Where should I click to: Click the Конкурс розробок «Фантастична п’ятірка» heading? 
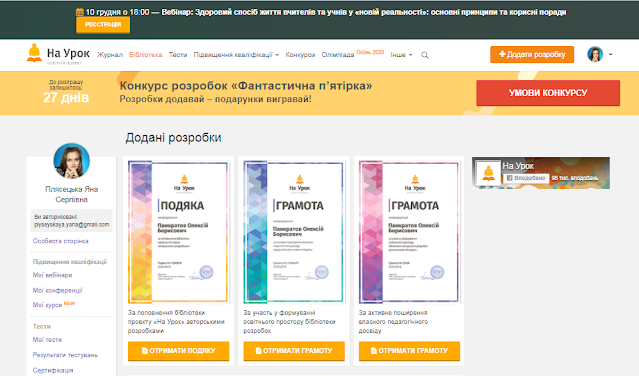[246, 86]
